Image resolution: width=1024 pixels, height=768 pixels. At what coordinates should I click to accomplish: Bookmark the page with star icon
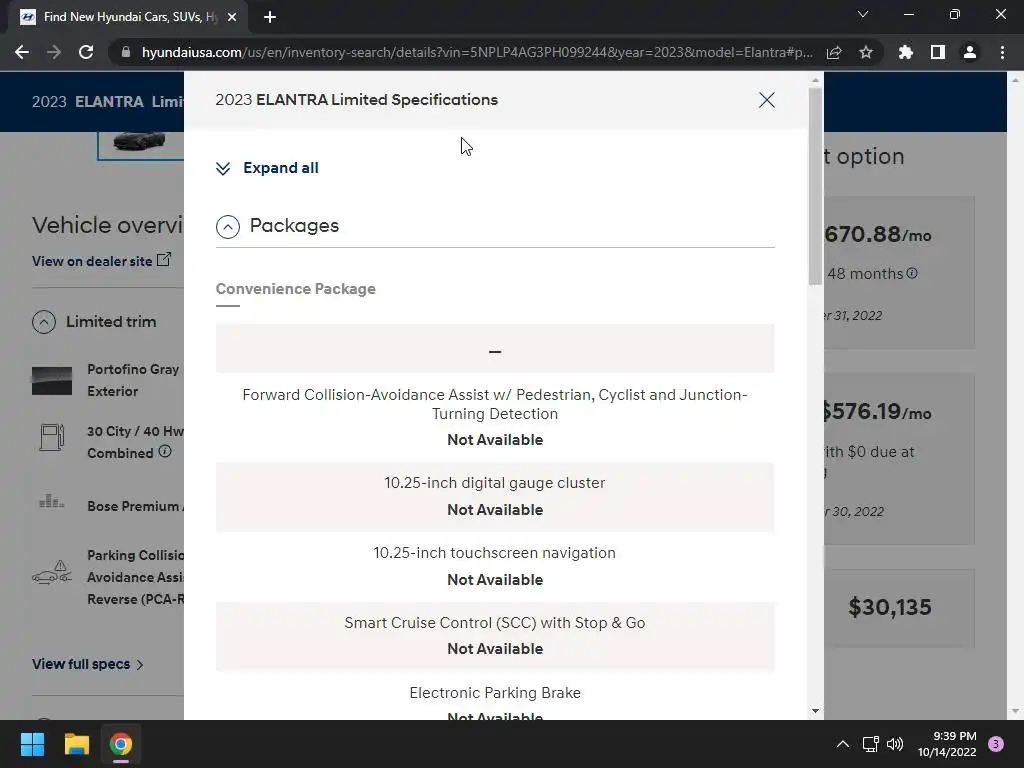click(866, 52)
